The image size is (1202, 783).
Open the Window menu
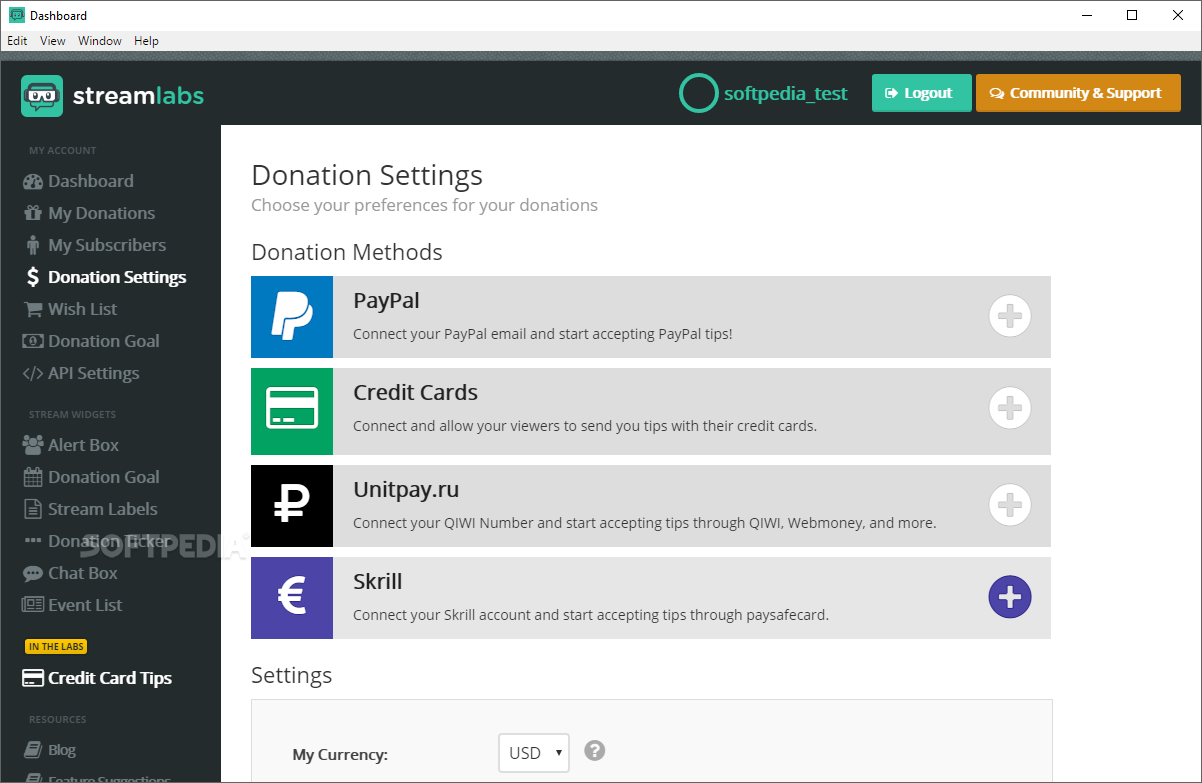tap(100, 41)
